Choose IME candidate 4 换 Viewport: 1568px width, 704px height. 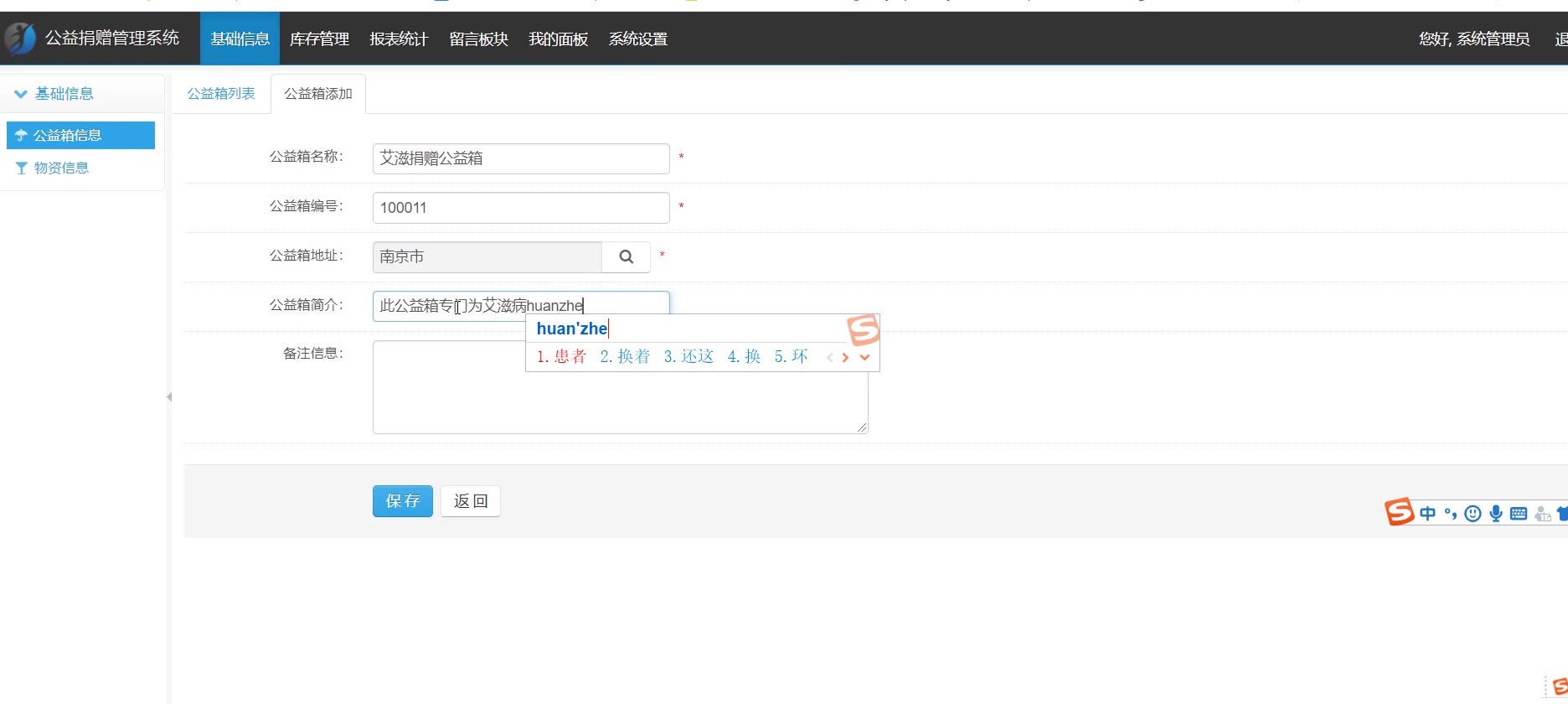[744, 356]
